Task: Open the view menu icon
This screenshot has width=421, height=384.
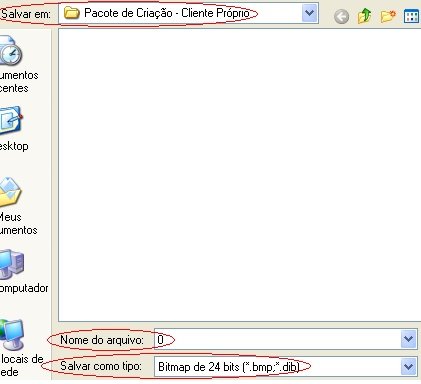Action: [411, 16]
